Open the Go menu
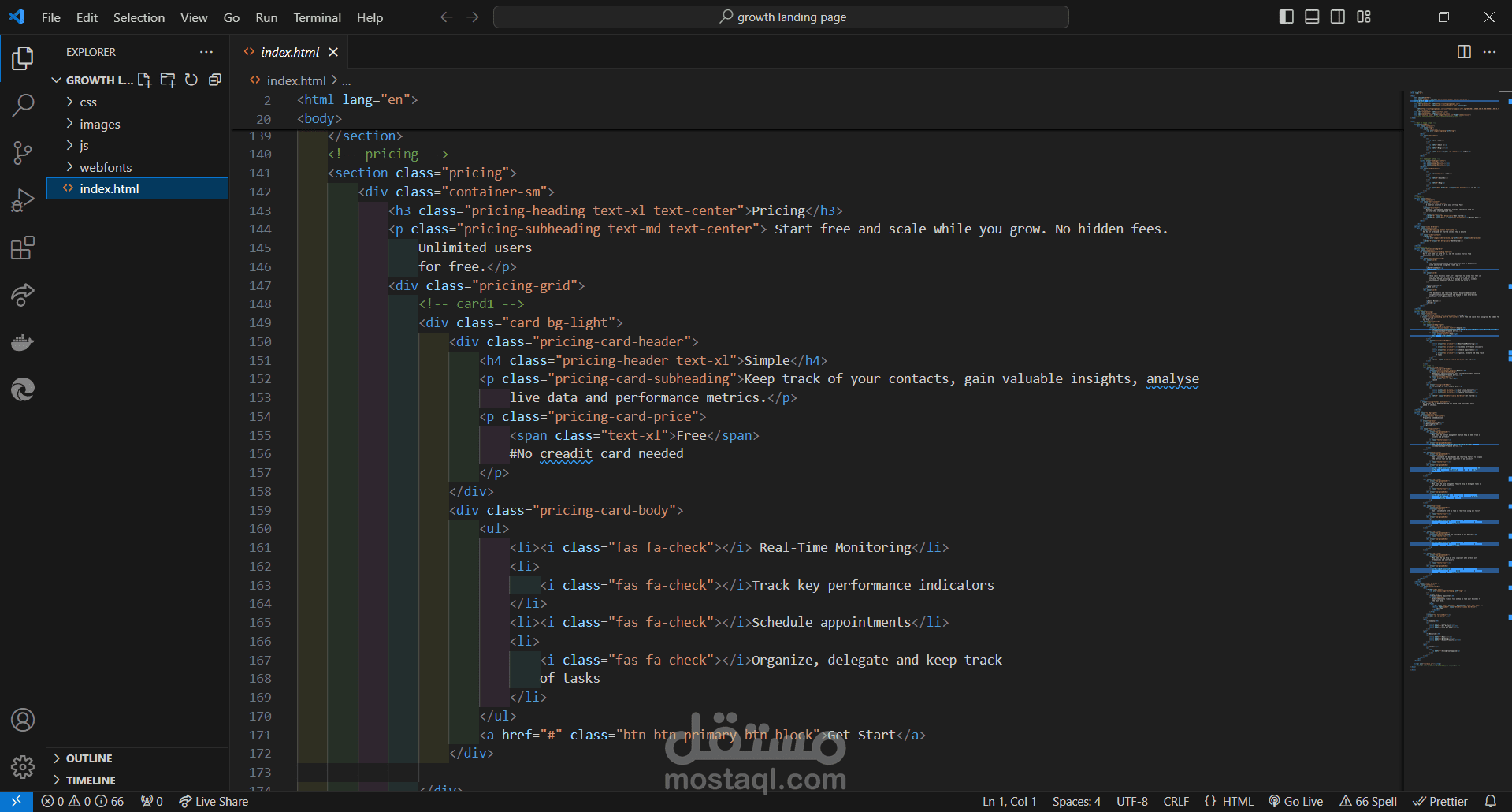1512x812 pixels. click(x=232, y=17)
